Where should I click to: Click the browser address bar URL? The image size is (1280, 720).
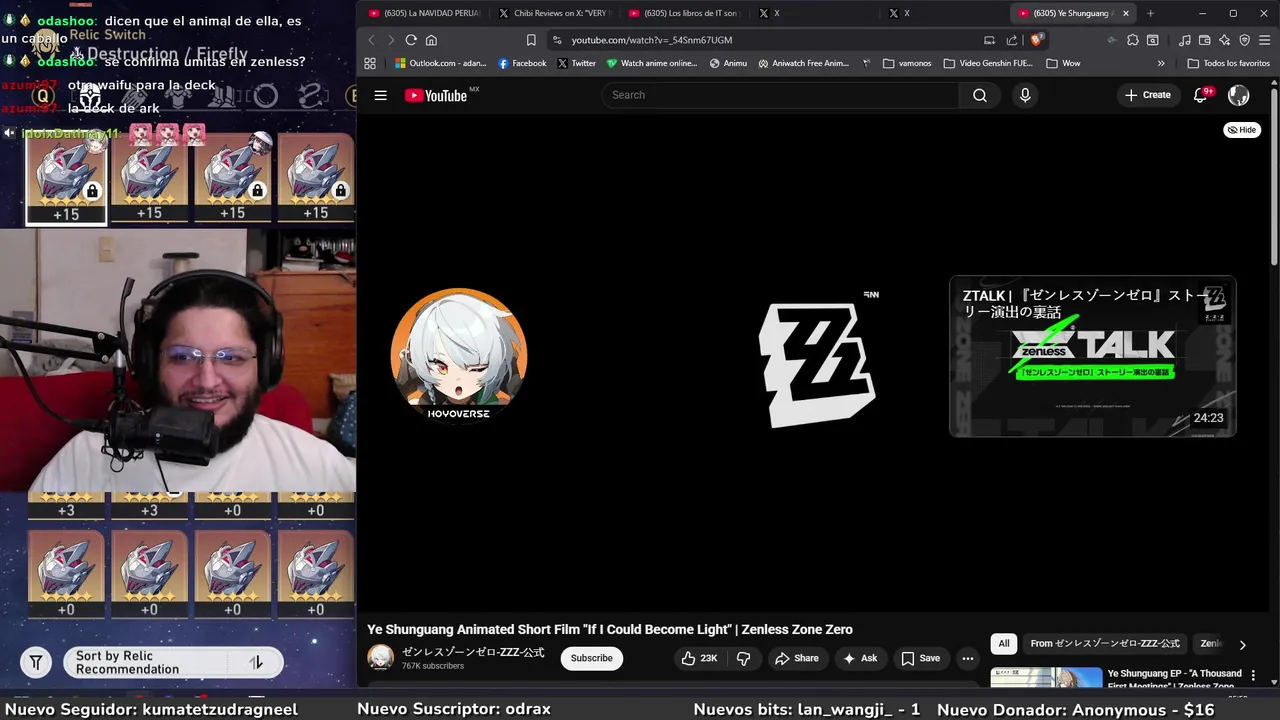652,40
